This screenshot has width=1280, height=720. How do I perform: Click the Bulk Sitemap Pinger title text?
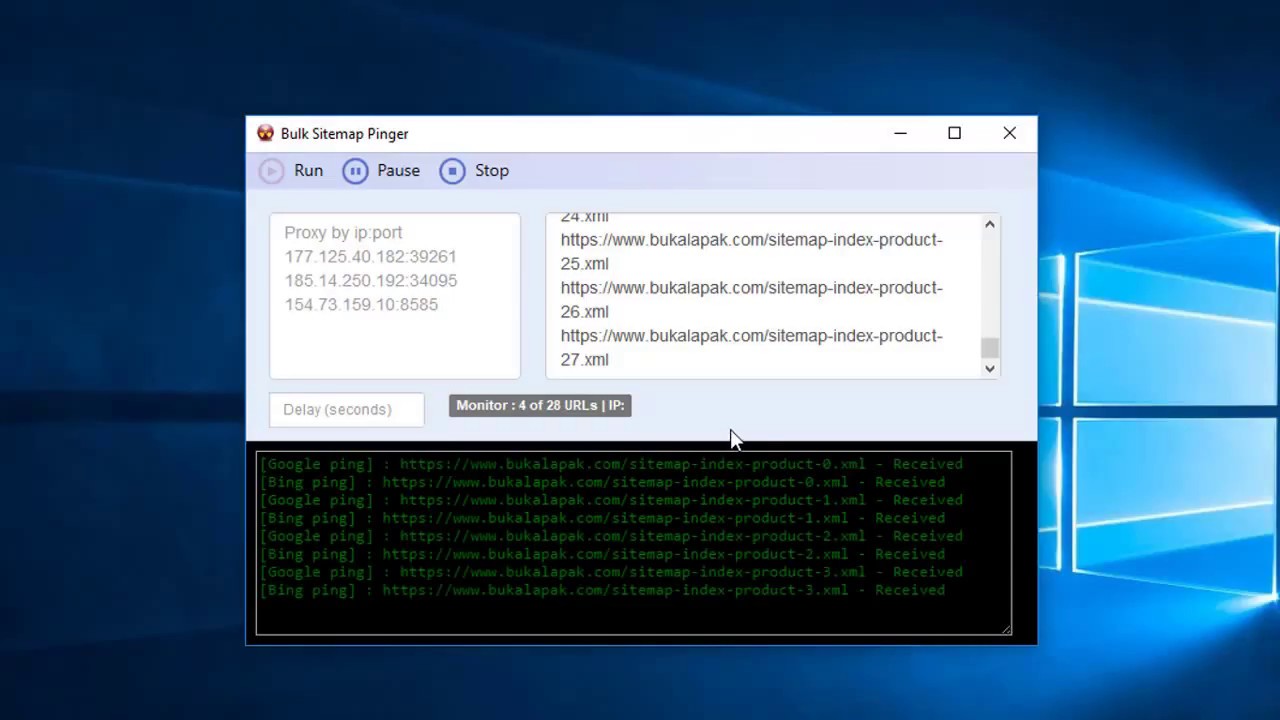(x=344, y=134)
